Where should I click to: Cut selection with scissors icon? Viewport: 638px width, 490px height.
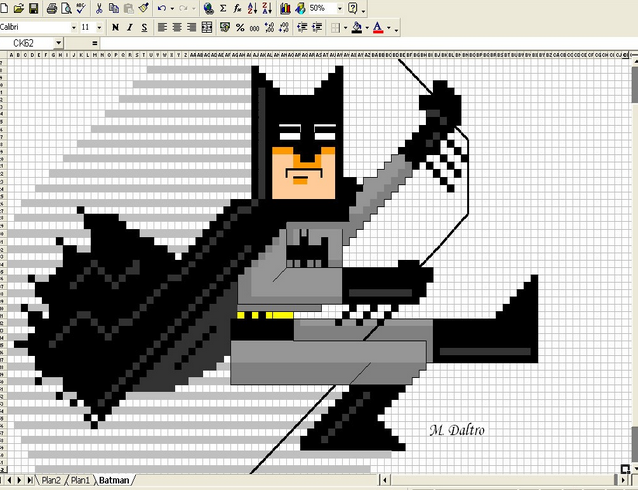(99, 8)
